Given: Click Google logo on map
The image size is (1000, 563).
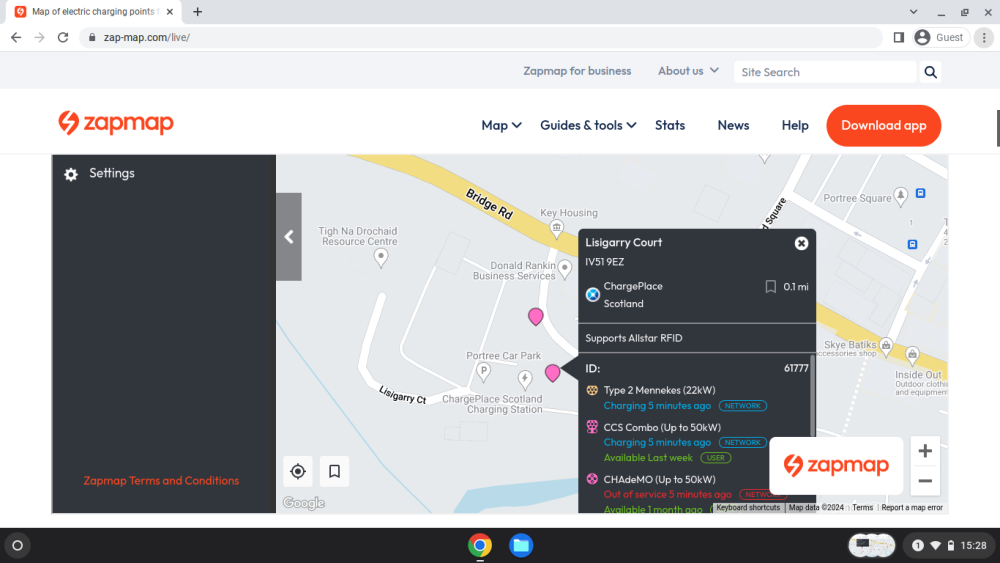Looking at the screenshot, I should click(304, 503).
